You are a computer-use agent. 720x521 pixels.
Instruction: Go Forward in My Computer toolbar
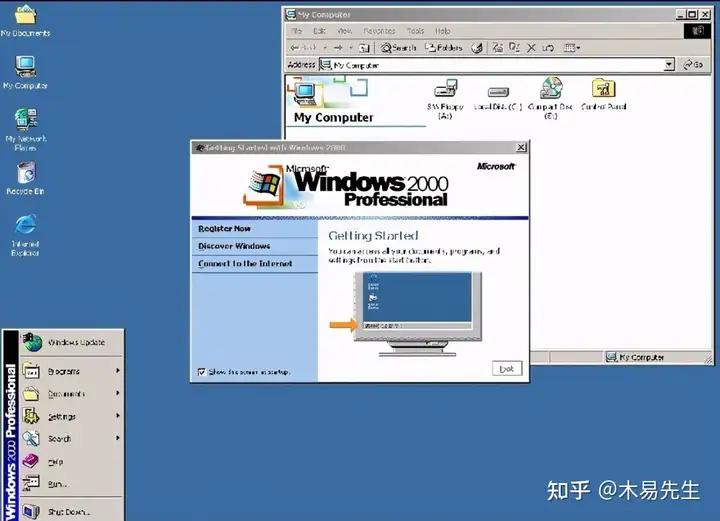click(x=338, y=48)
